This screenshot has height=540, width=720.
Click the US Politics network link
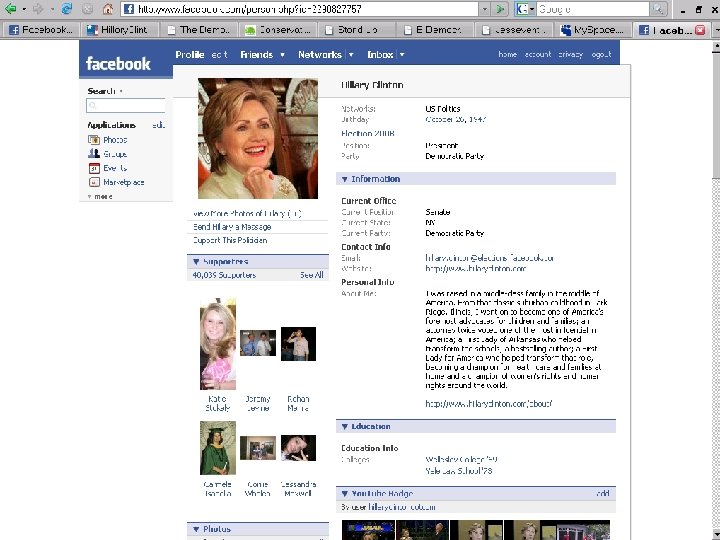[x=443, y=109]
